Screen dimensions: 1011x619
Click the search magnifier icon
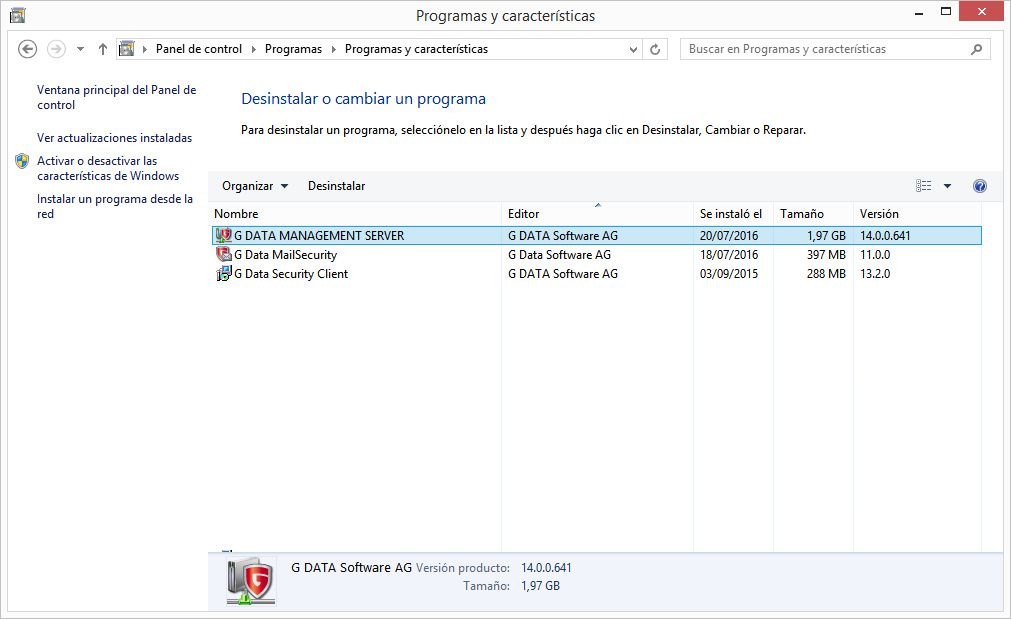(x=976, y=49)
